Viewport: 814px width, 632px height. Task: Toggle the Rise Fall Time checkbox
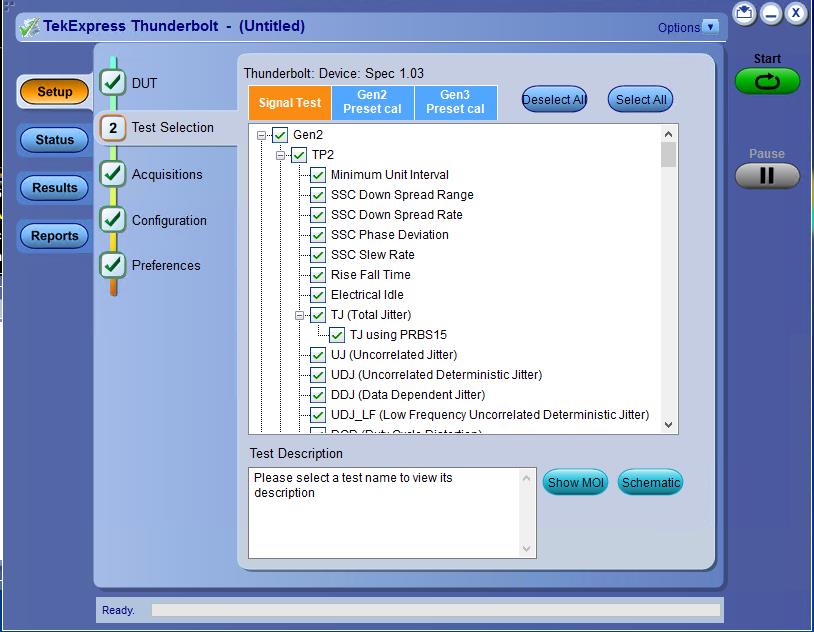[318, 275]
